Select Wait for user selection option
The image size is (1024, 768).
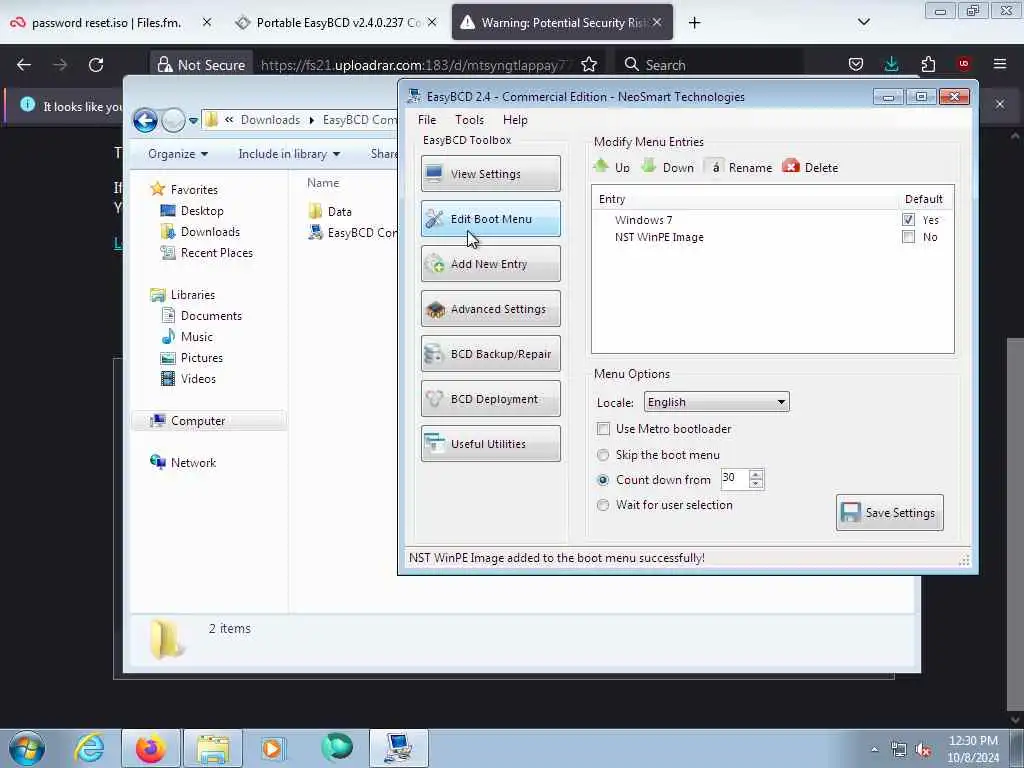click(x=603, y=505)
